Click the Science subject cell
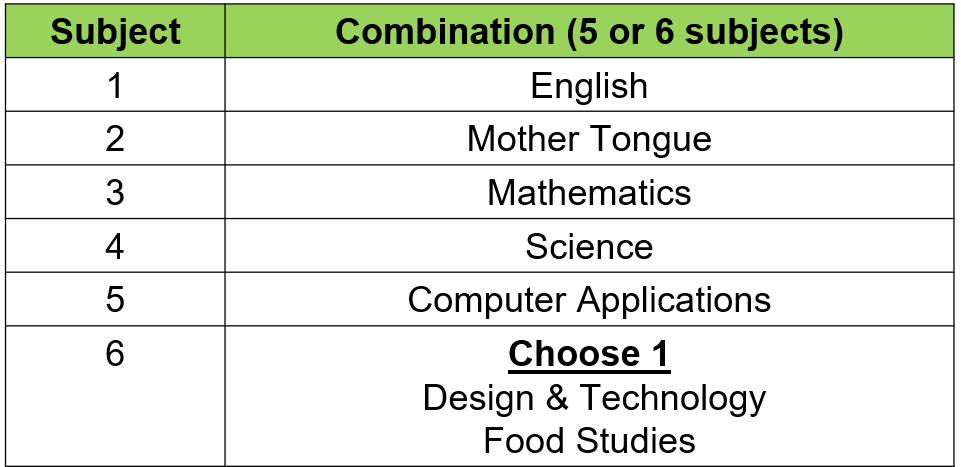Viewport: 961px width, 467px height. coord(589,246)
